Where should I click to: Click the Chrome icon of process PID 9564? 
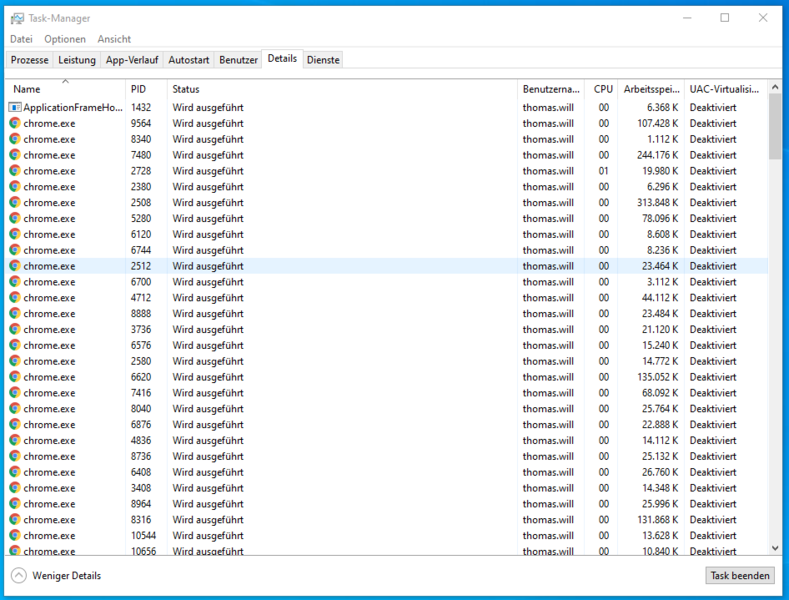(x=15, y=123)
